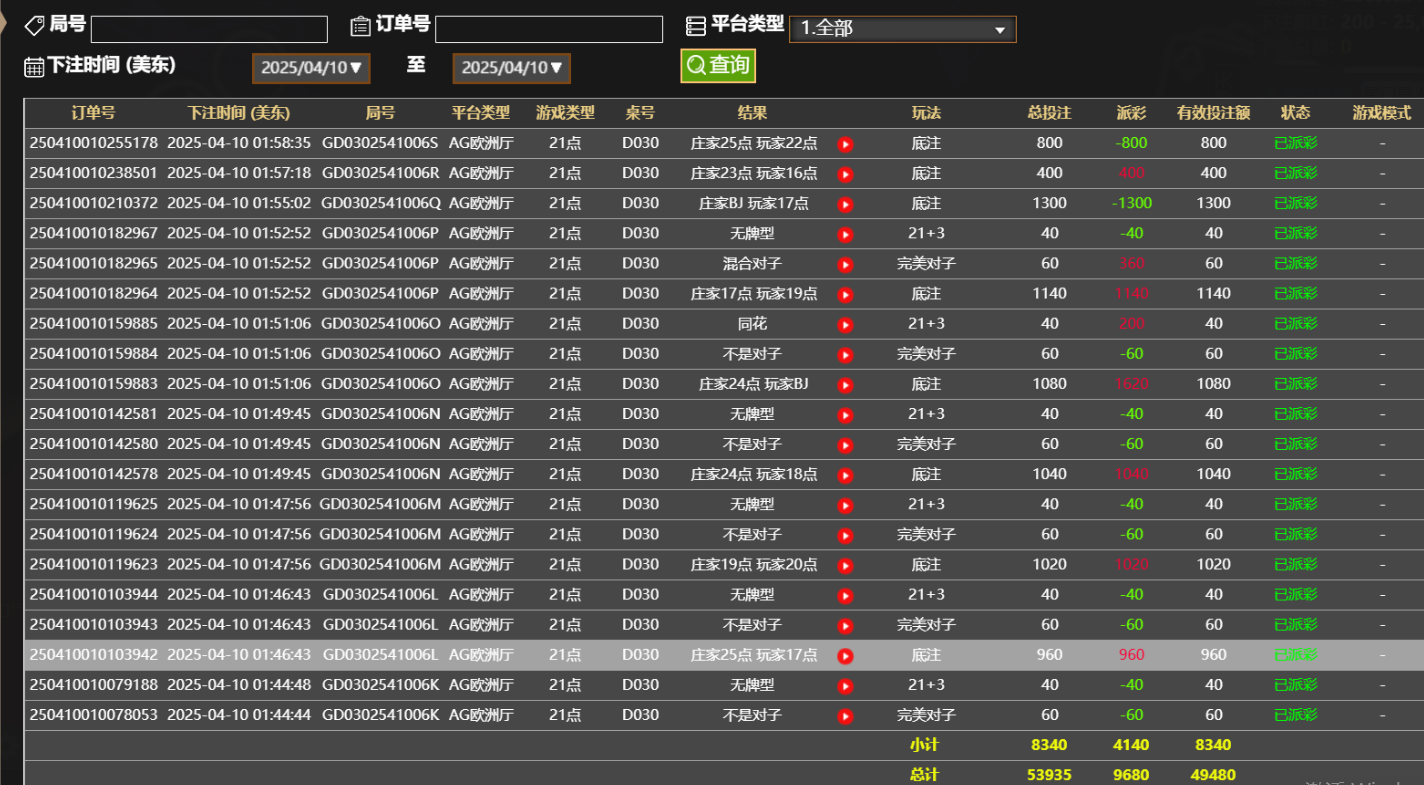Play replay for order 250410010238501
Image resolution: width=1424 pixels, height=785 pixels.
click(845, 174)
